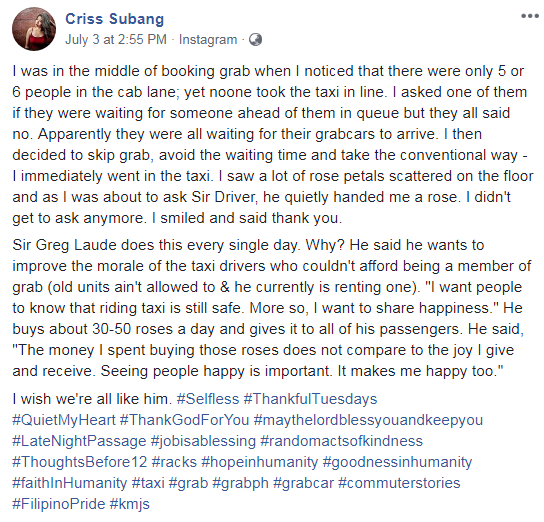Viewport: 544px width, 522px height.
Task: Open the #jobisablessing hashtag
Action: click(x=203, y=441)
